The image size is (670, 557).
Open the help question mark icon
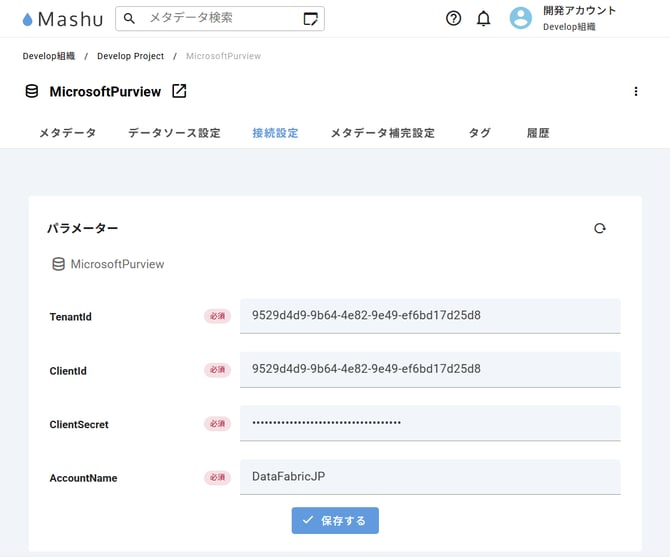[x=453, y=18]
